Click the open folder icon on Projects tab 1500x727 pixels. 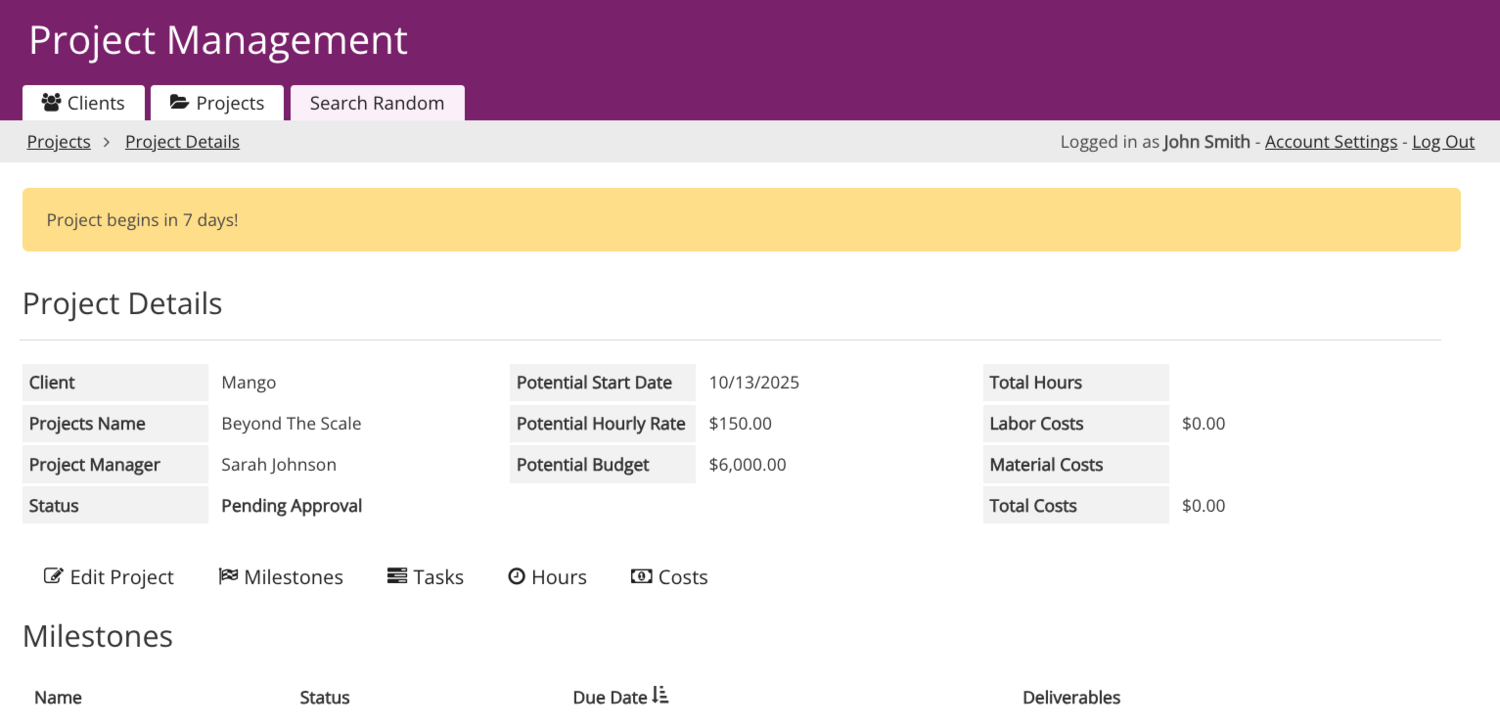[179, 102]
